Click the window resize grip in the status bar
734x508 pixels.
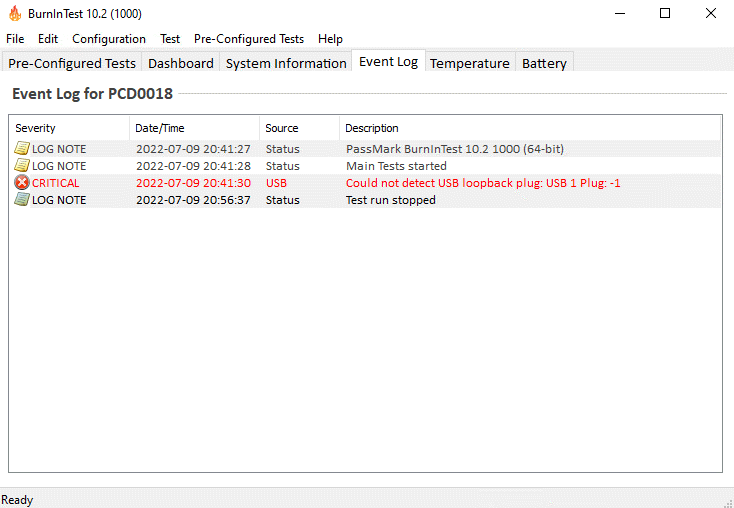[728, 502]
